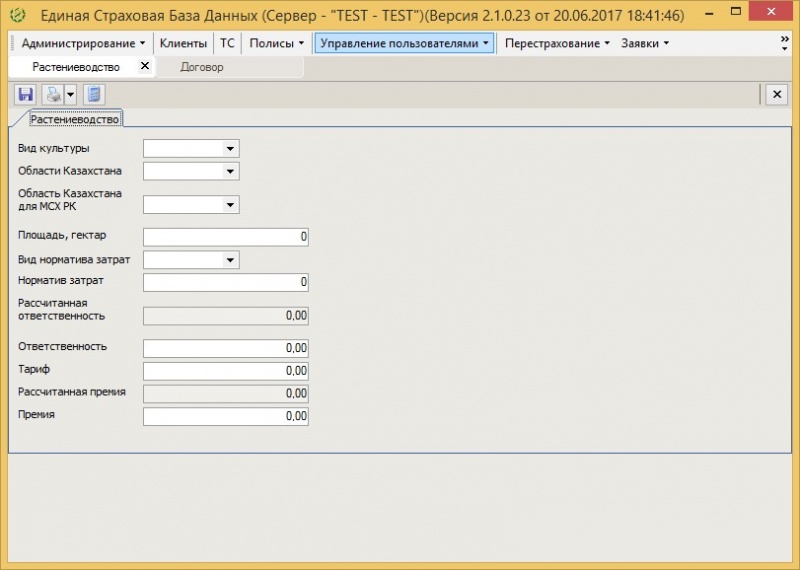Image resolution: width=800 pixels, height=570 pixels.
Task: Expand the Области Казахстана combo box
Action: (230, 171)
